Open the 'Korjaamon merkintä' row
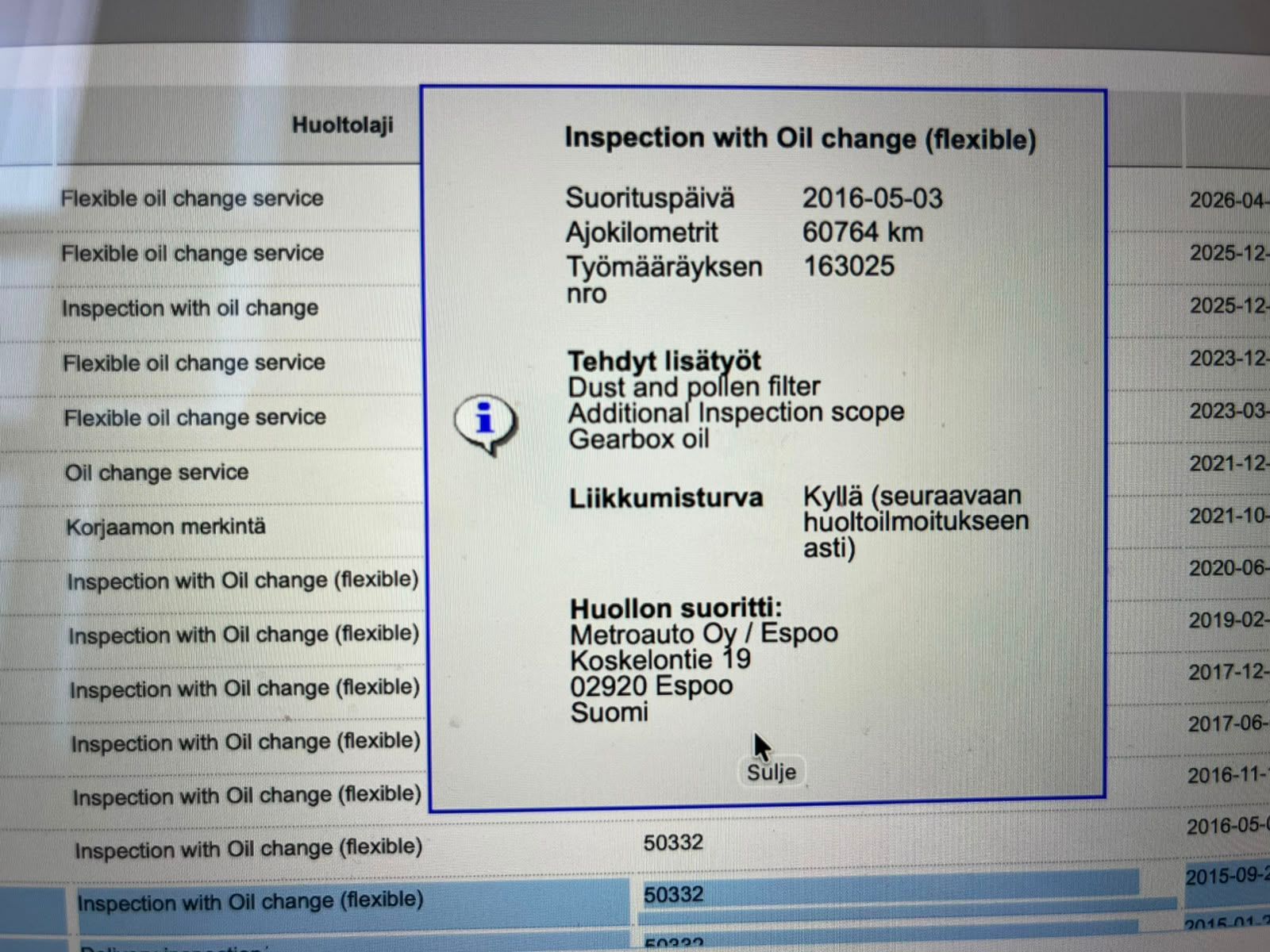 coord(165,527)
